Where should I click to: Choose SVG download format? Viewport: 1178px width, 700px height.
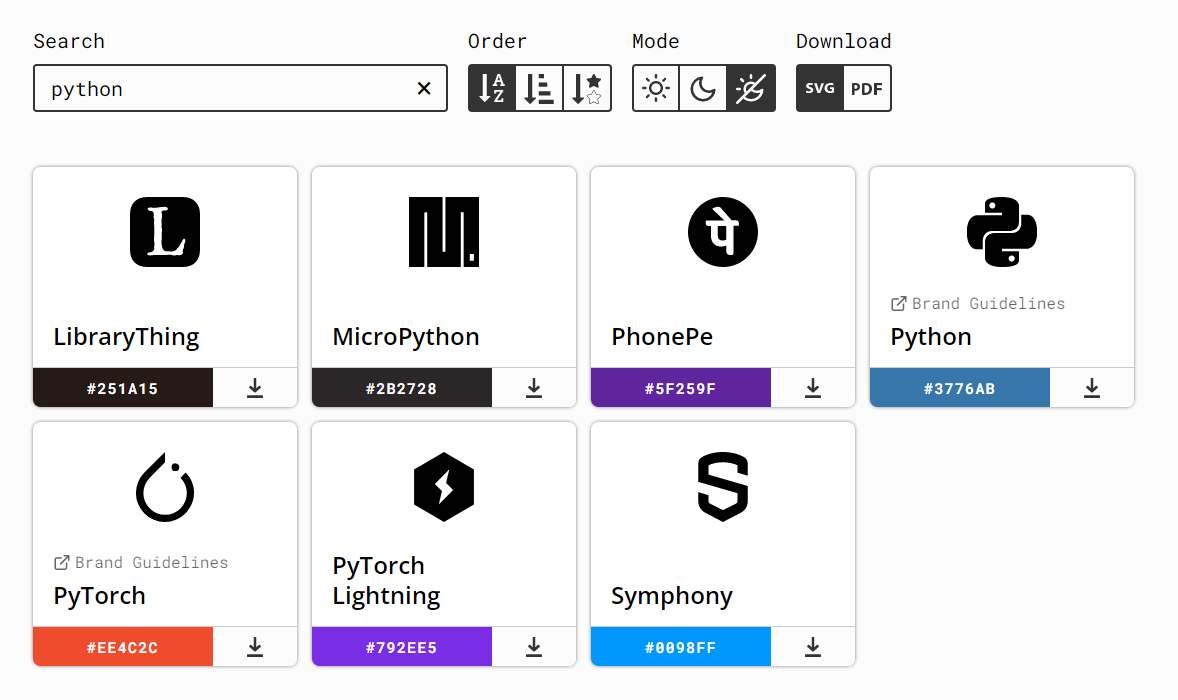(x=820, y=89)
